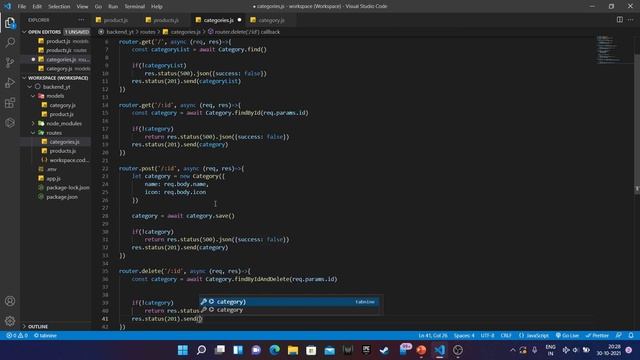The width and height of the screenshot is (640, 360).
Task: Click UTF-8 encoding selector
Action: tap(487, 336)
